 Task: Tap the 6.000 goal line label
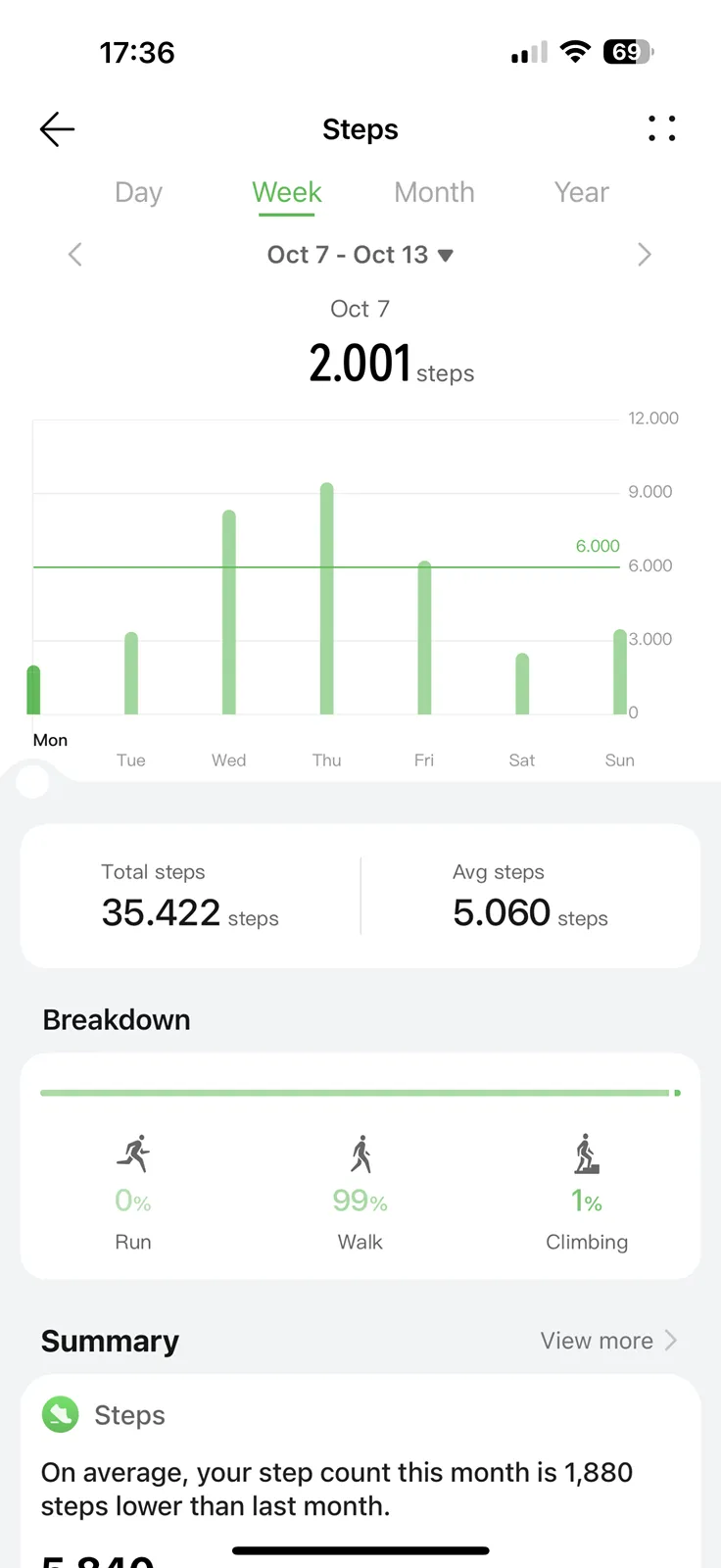598,546
